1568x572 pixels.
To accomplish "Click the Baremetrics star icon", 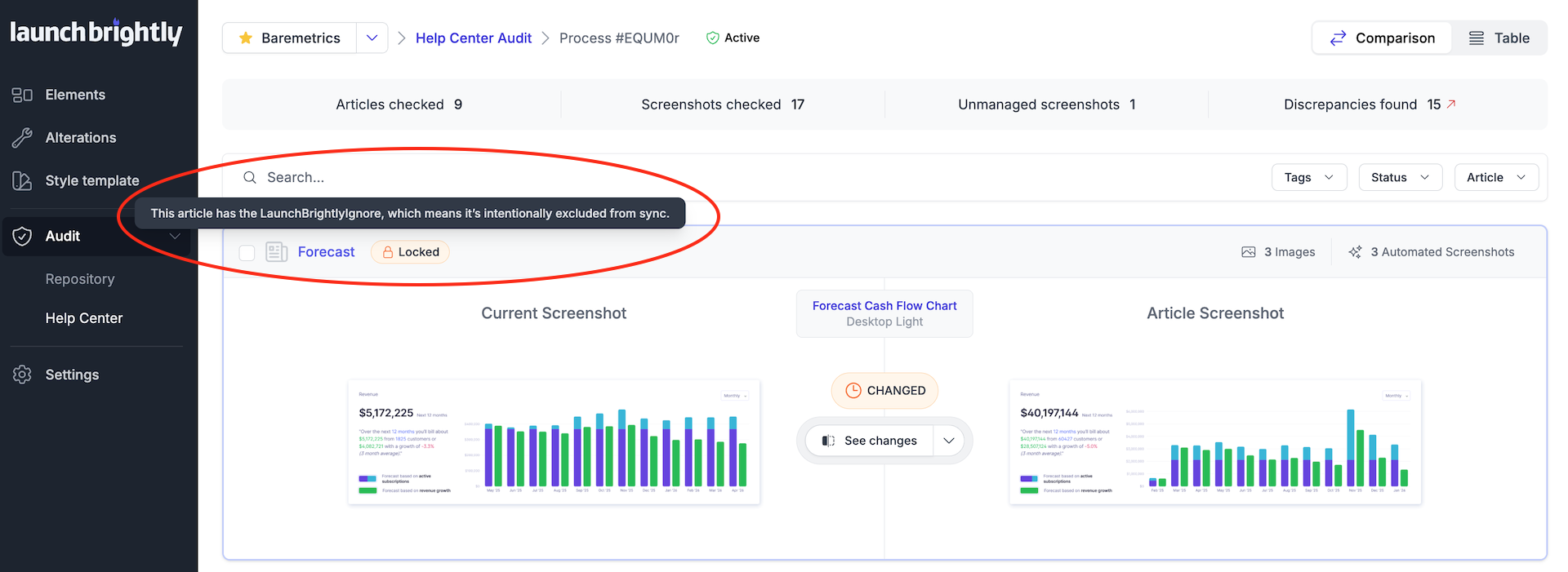I will tap(245, 38).
